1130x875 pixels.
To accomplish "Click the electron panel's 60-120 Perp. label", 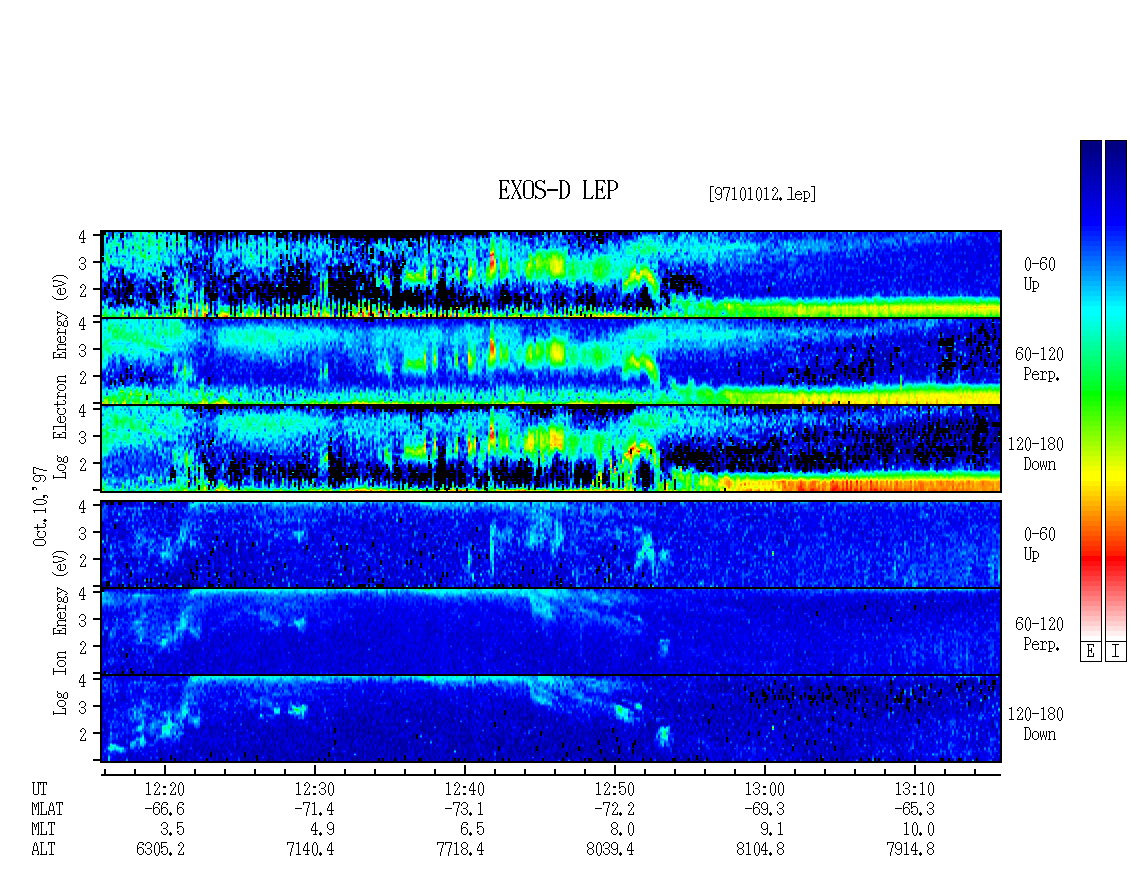I will 1039,364.
